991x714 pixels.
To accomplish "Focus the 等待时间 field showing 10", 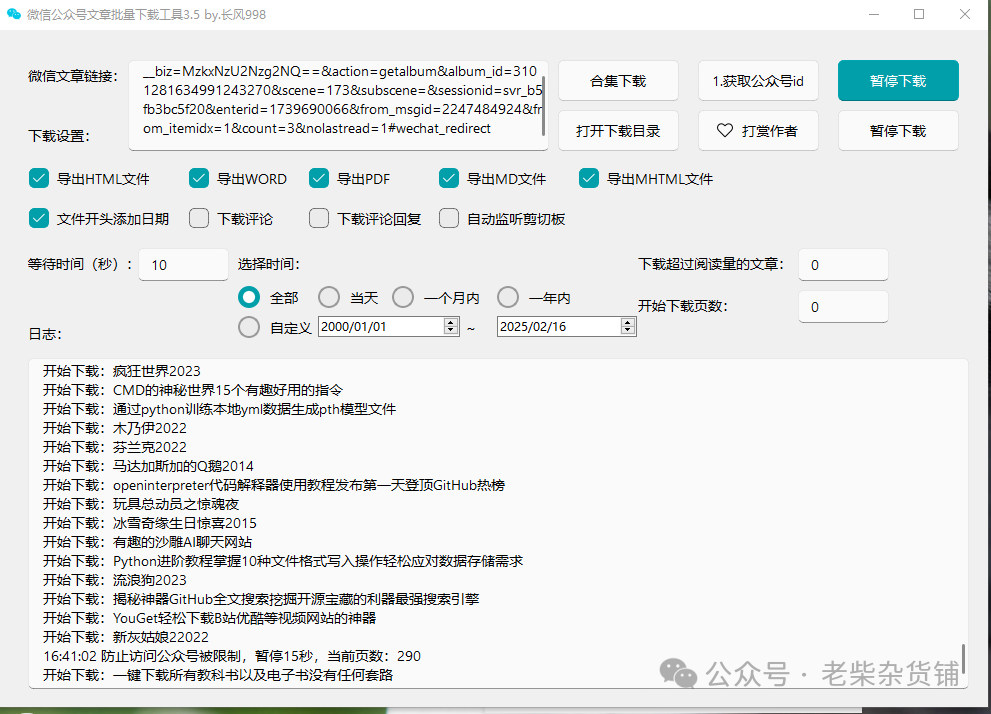I will pos(183,265).
